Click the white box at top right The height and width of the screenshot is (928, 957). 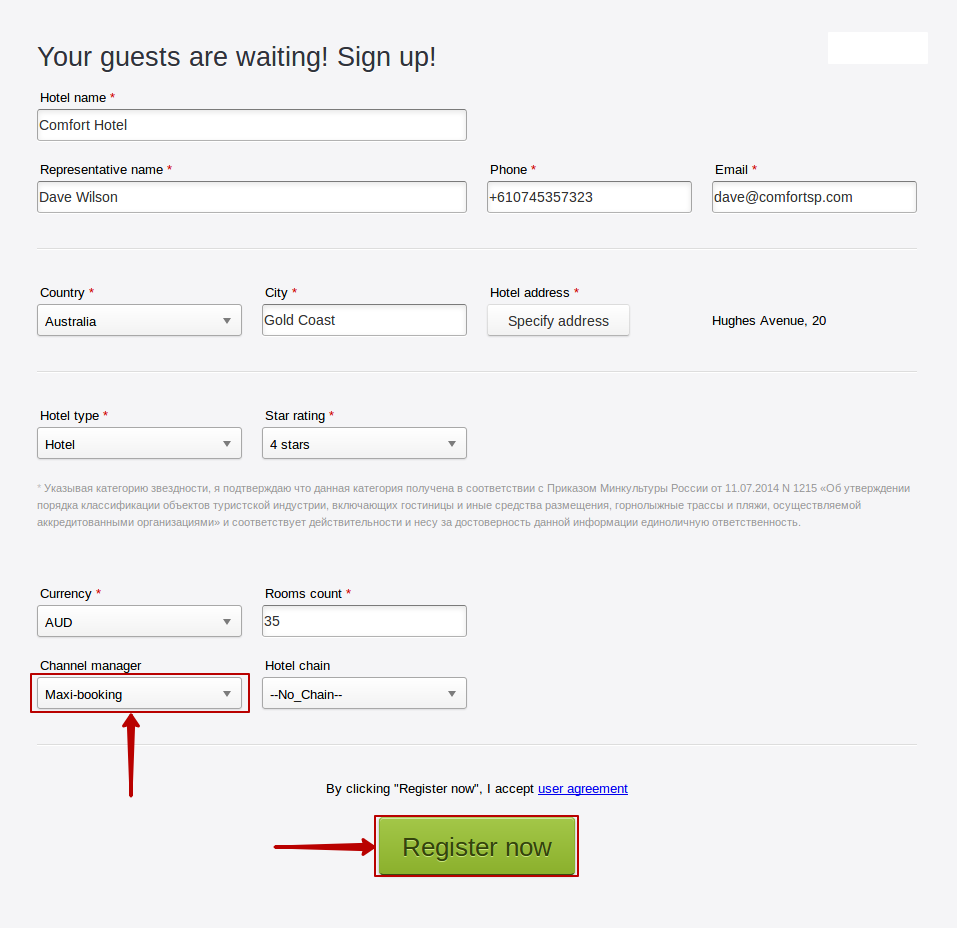click(878, 48)
